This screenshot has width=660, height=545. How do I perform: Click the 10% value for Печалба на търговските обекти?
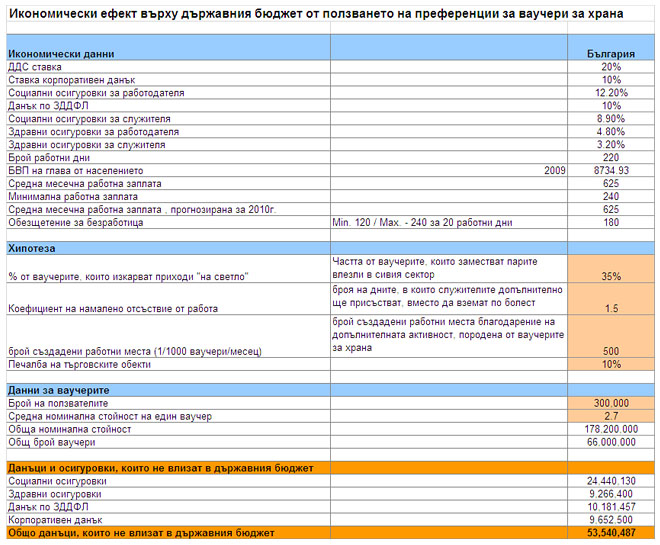tap(611, 364)
